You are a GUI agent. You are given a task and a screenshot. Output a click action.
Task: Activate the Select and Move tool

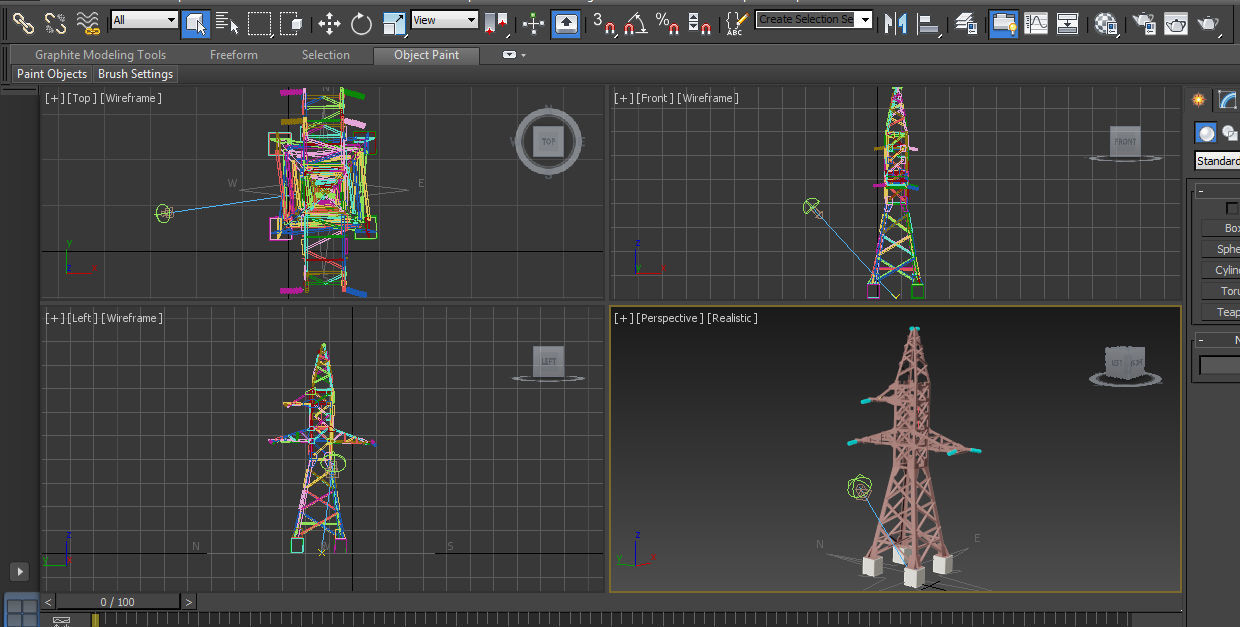330,22
